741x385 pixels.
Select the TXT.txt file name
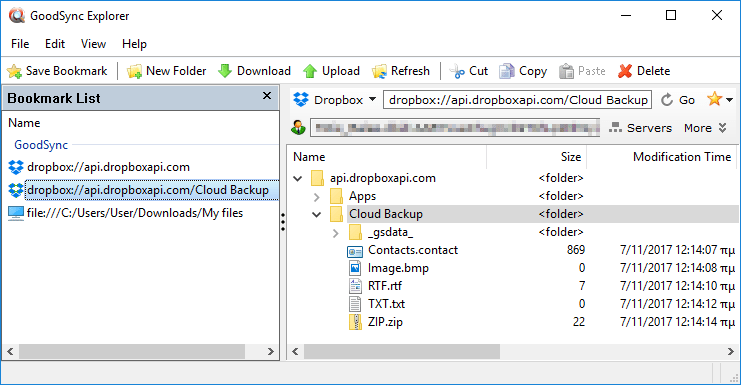click(x=386, y=304)
